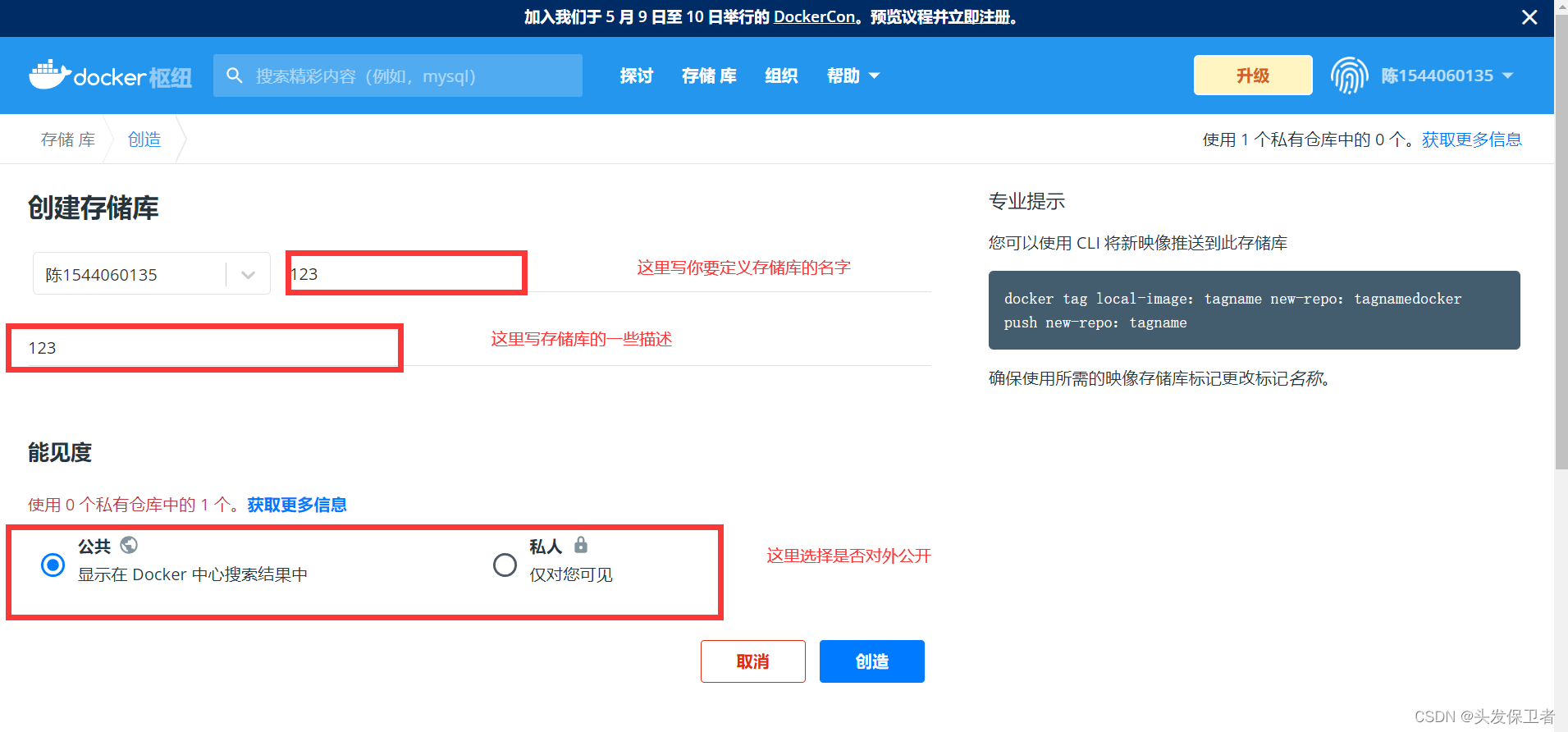Click the 取消 cancel button
1568x732 pixels.
point(753,661)
